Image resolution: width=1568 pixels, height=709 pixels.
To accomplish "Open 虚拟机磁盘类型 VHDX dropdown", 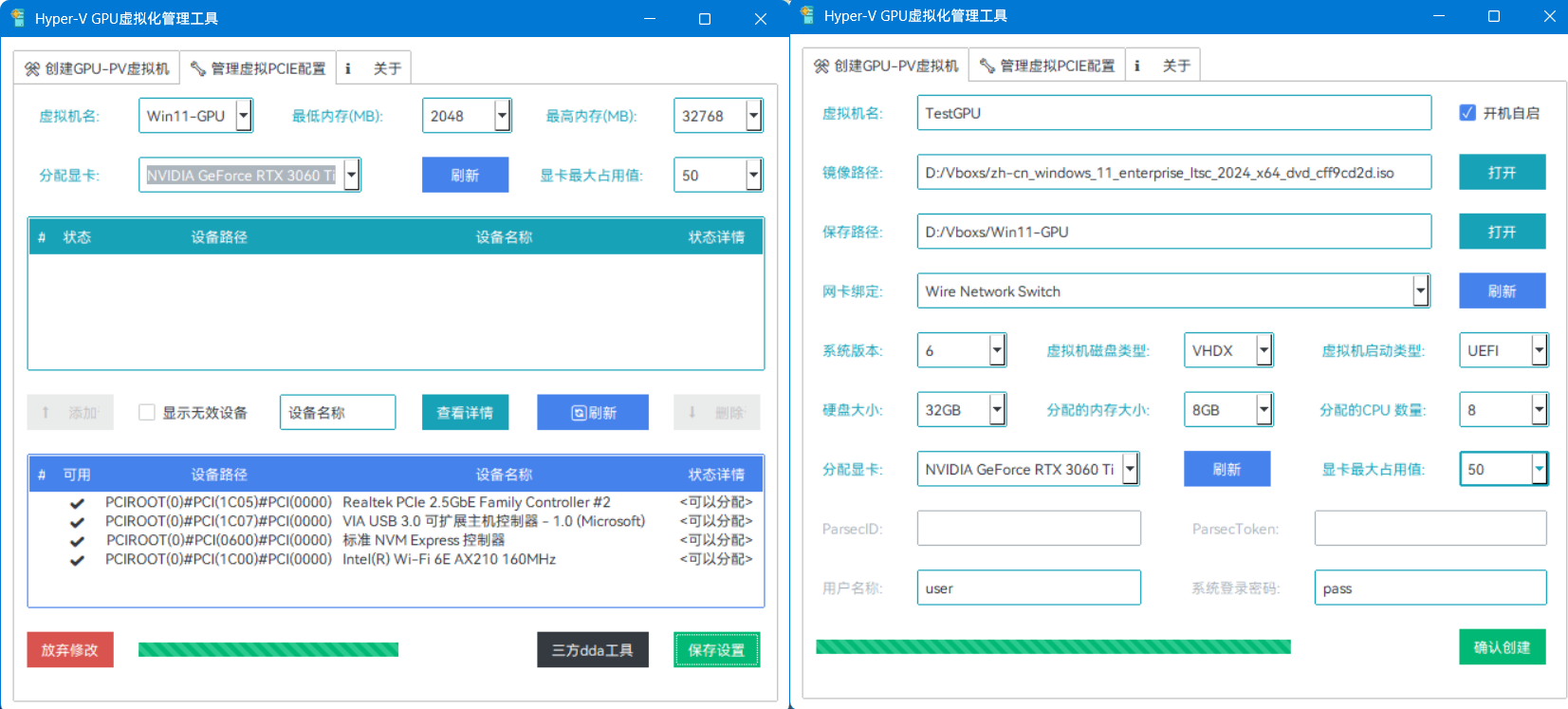I will pos(1264,350).
